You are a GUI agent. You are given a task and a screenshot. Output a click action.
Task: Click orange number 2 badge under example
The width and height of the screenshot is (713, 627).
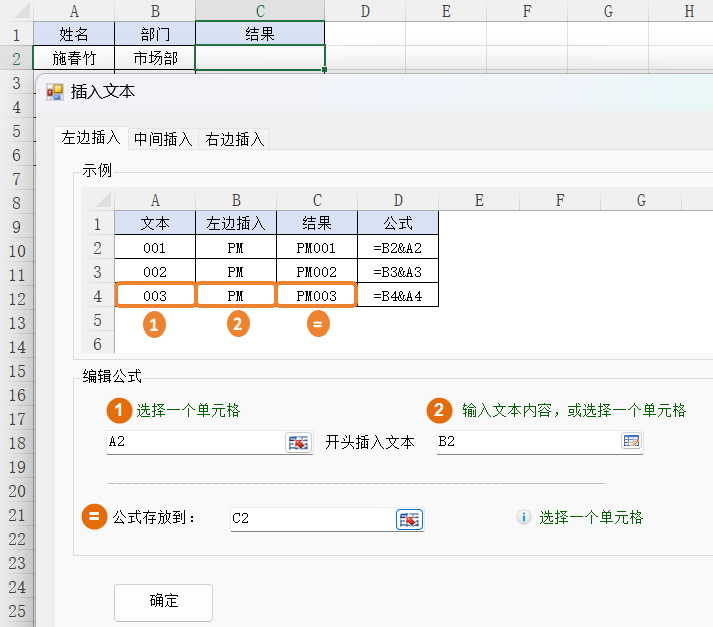pyautogui.click(x=237, y=324)
